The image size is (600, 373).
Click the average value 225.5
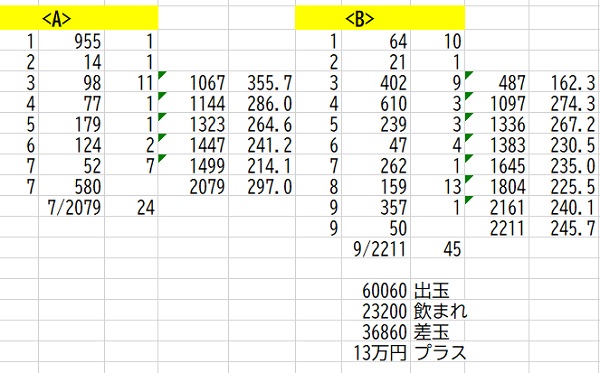click(564, 186)
